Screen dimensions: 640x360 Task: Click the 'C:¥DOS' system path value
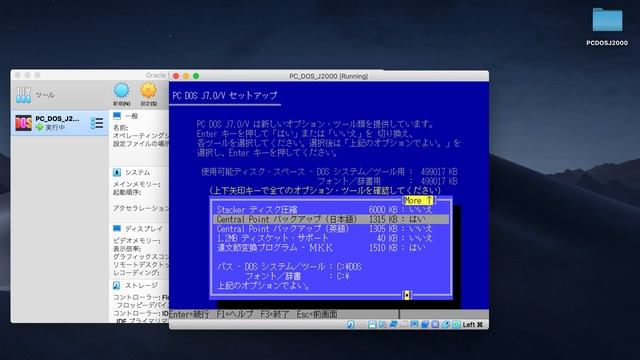tap(349, 267)
